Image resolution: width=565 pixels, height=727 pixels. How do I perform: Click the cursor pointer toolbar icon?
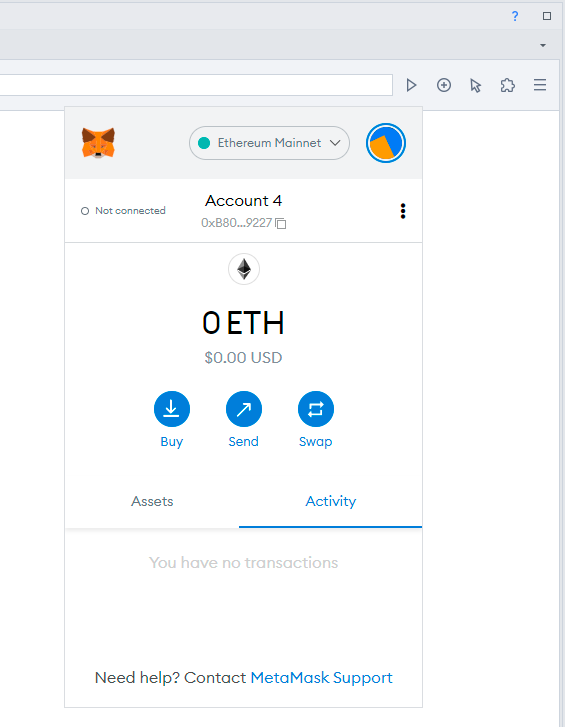(x=476, y=86)
